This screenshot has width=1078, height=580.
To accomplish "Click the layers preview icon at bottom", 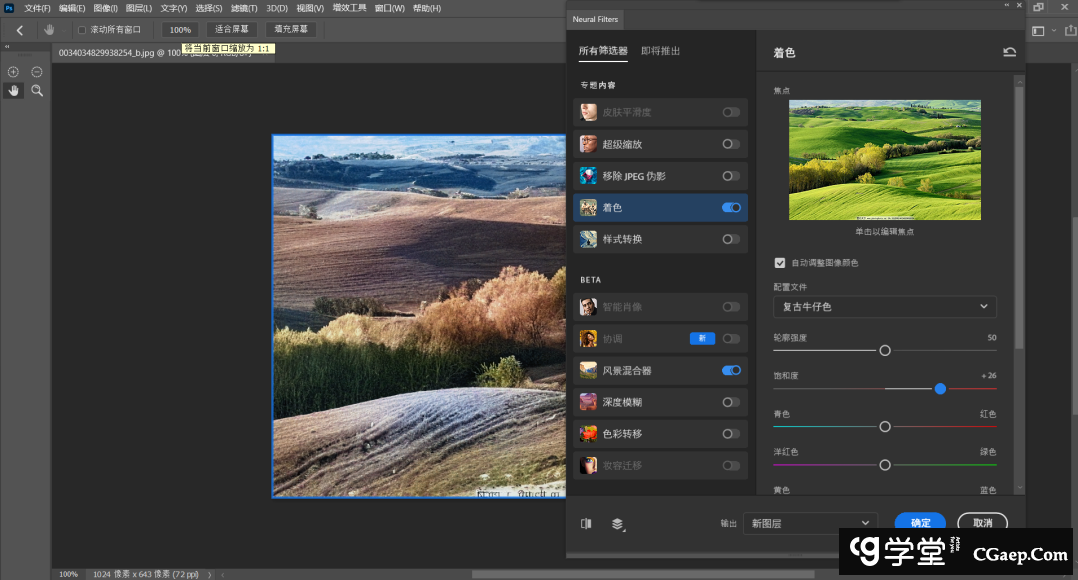I will [x=618, y=523].
